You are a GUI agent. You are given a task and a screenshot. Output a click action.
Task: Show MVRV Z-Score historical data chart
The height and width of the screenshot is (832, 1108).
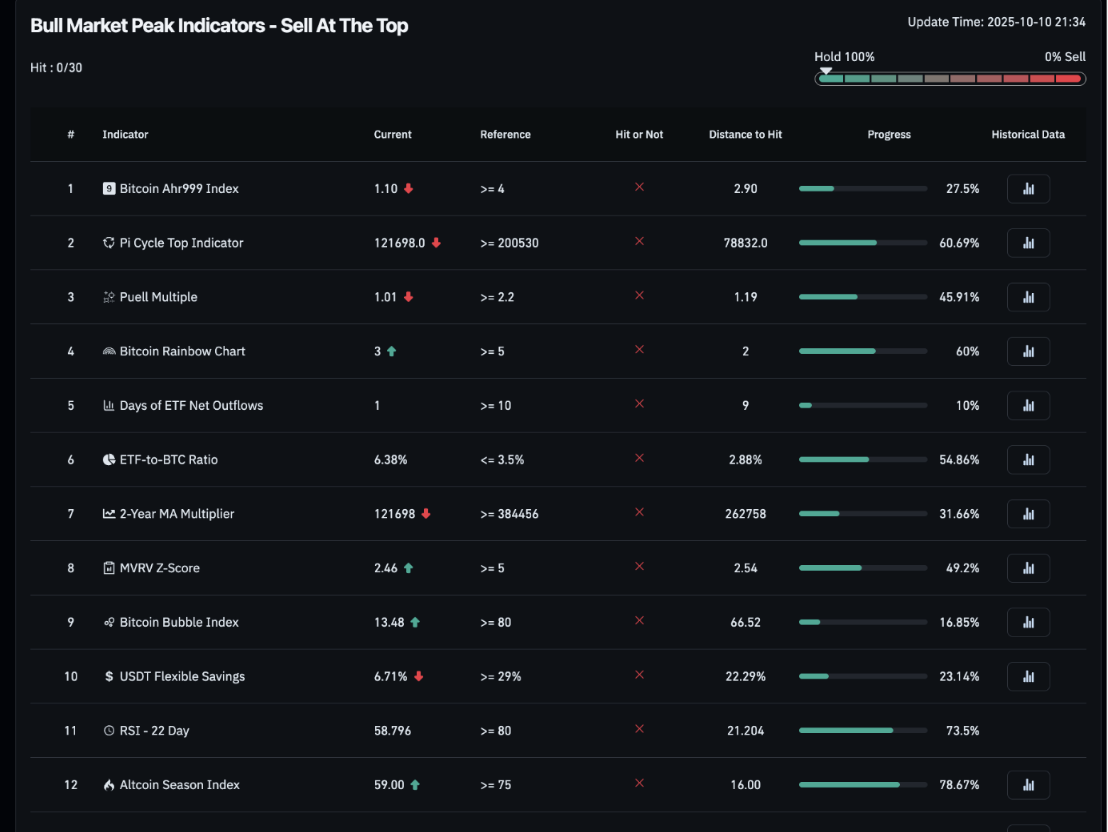click(x=1028, y=568)
